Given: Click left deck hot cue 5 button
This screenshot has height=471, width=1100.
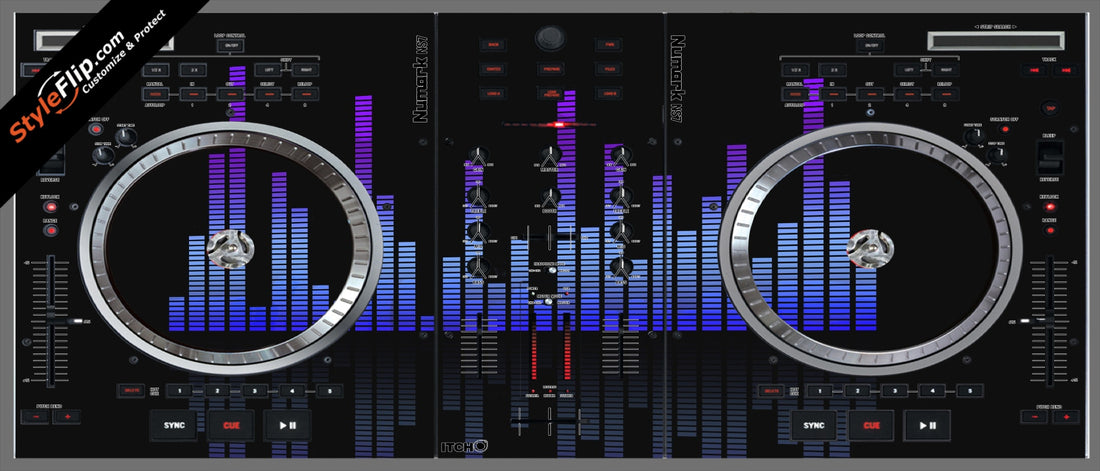Looking at the screenshot, I should pos(329,391).
